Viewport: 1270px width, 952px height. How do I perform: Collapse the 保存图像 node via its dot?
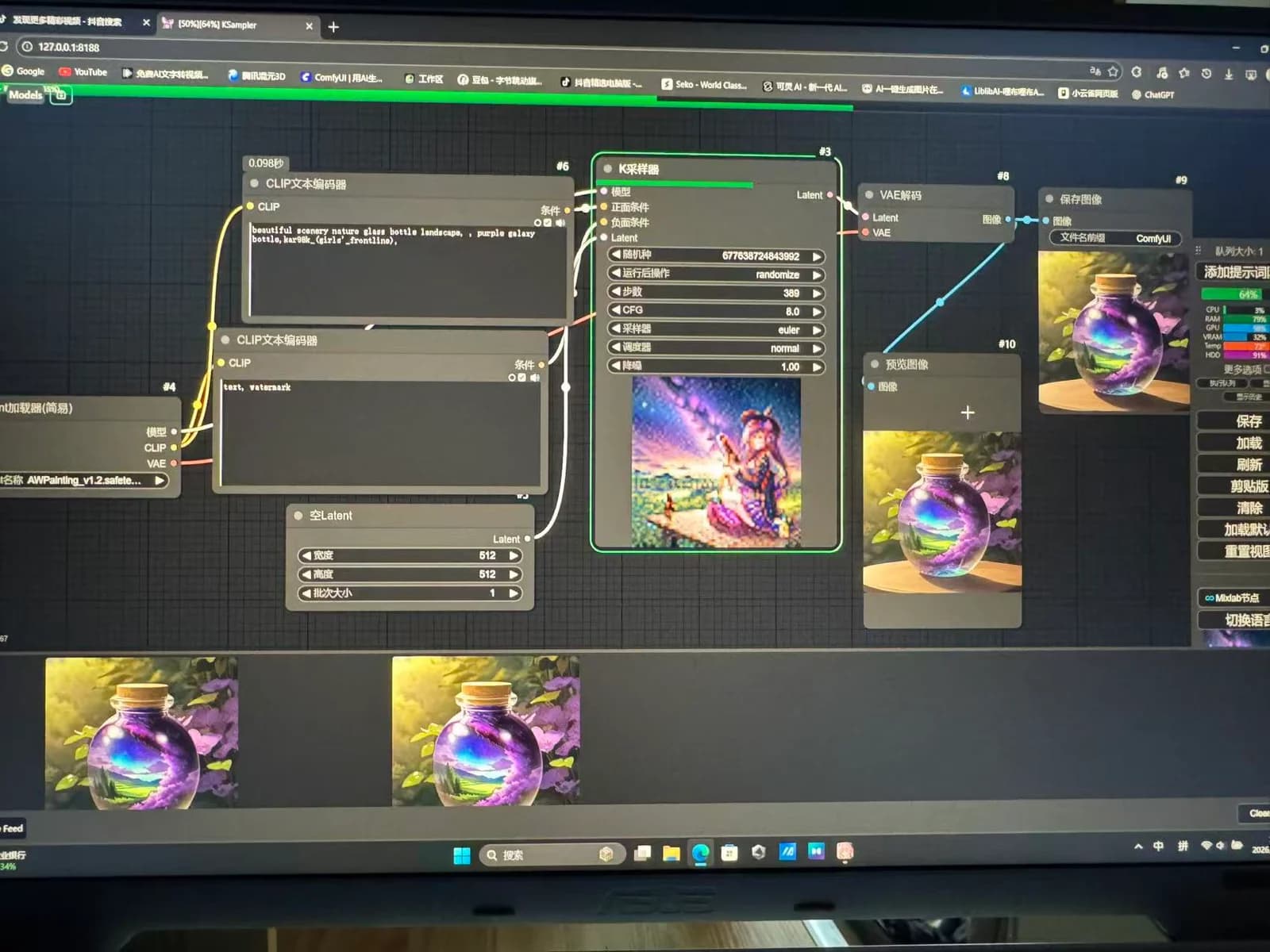pos(1049,199)
